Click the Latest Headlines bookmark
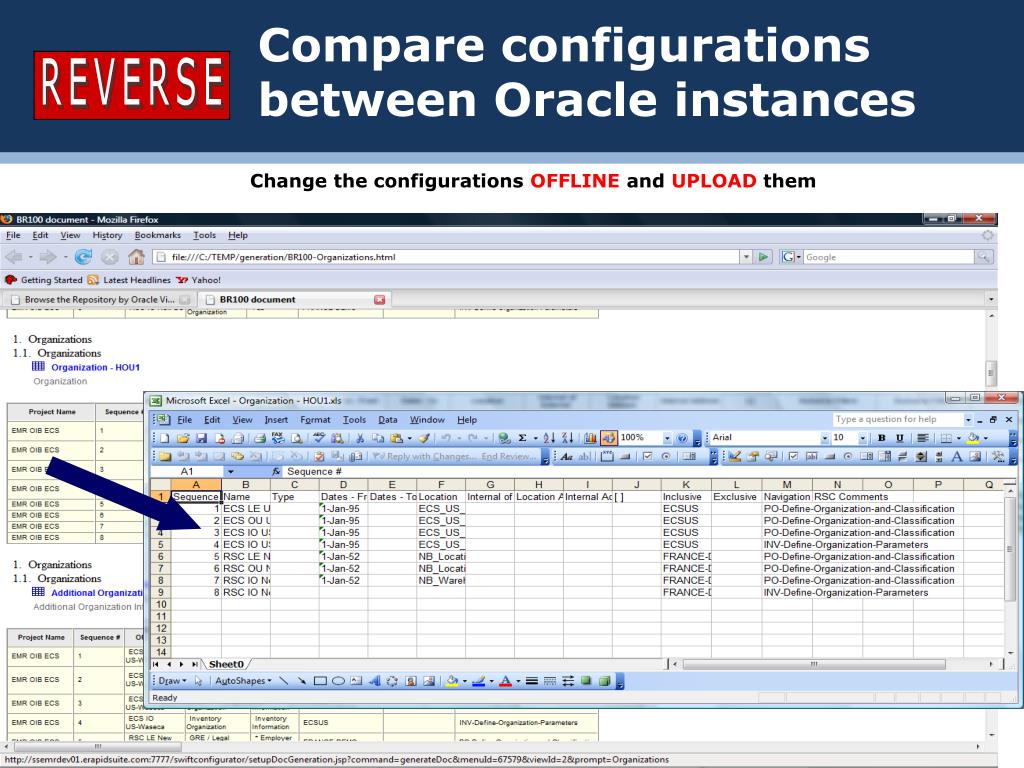The height and width of the screenshot is (768, 1024). click(x=129, y=280)
